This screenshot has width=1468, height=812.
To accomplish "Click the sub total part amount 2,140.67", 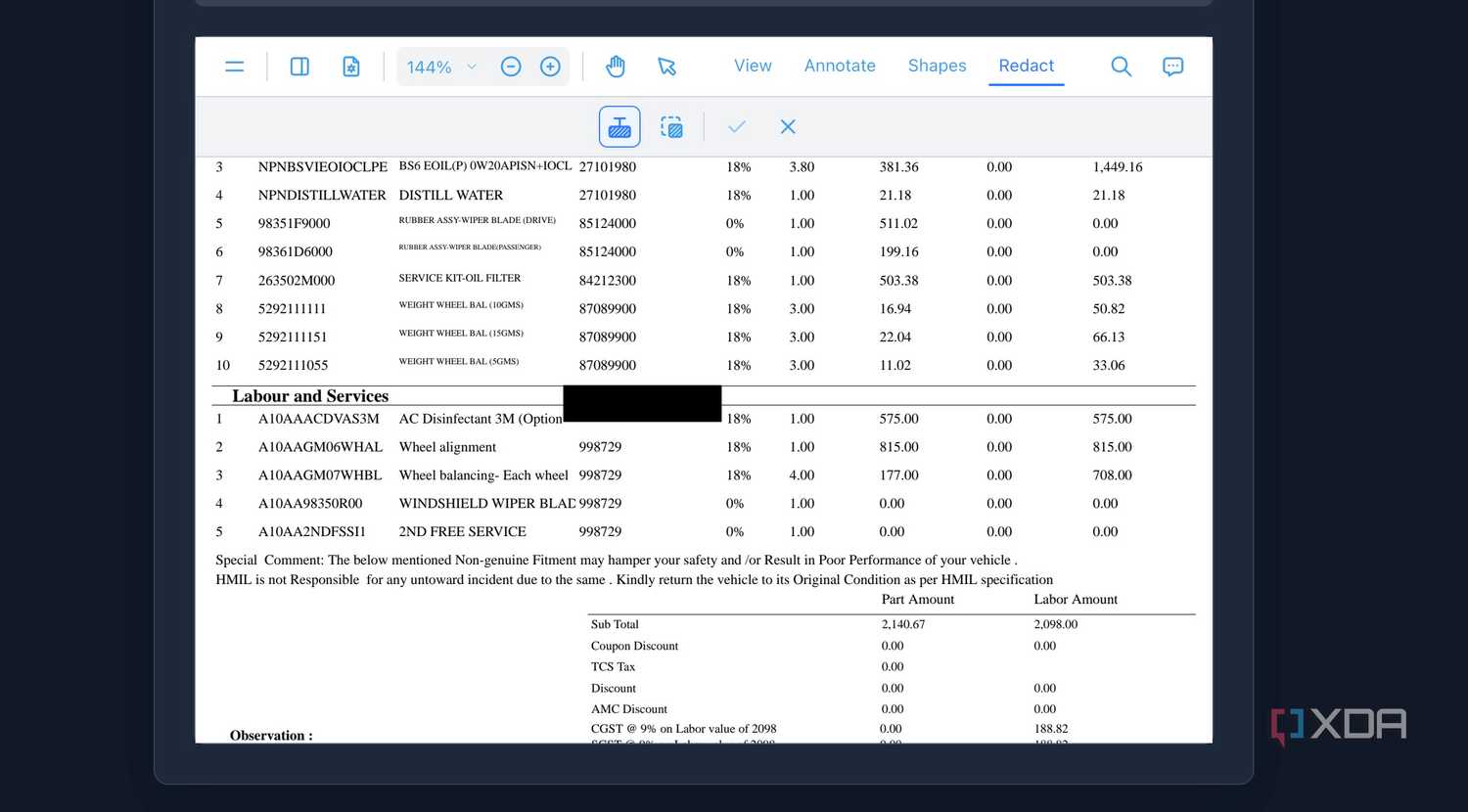I will [x=903, y=624].
